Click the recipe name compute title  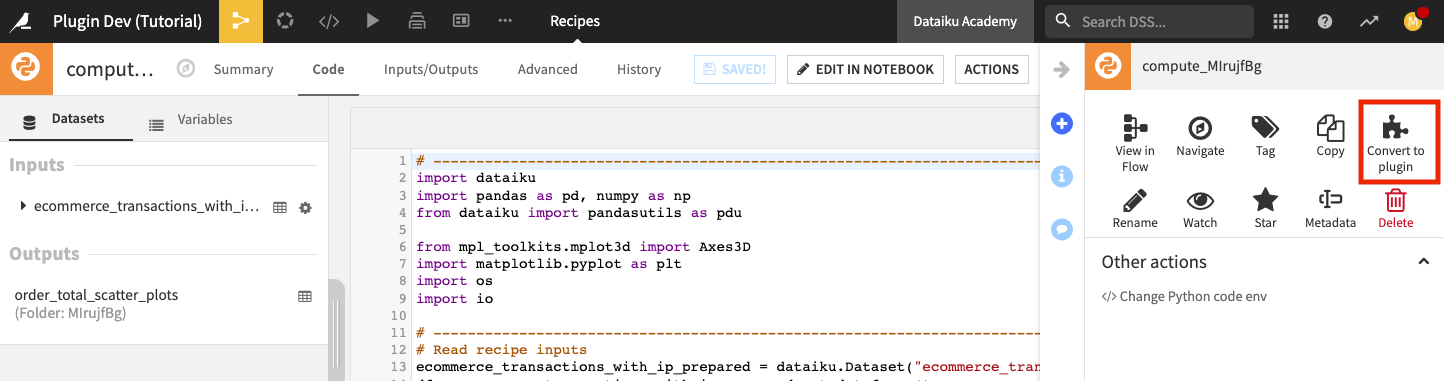(110, 70)
